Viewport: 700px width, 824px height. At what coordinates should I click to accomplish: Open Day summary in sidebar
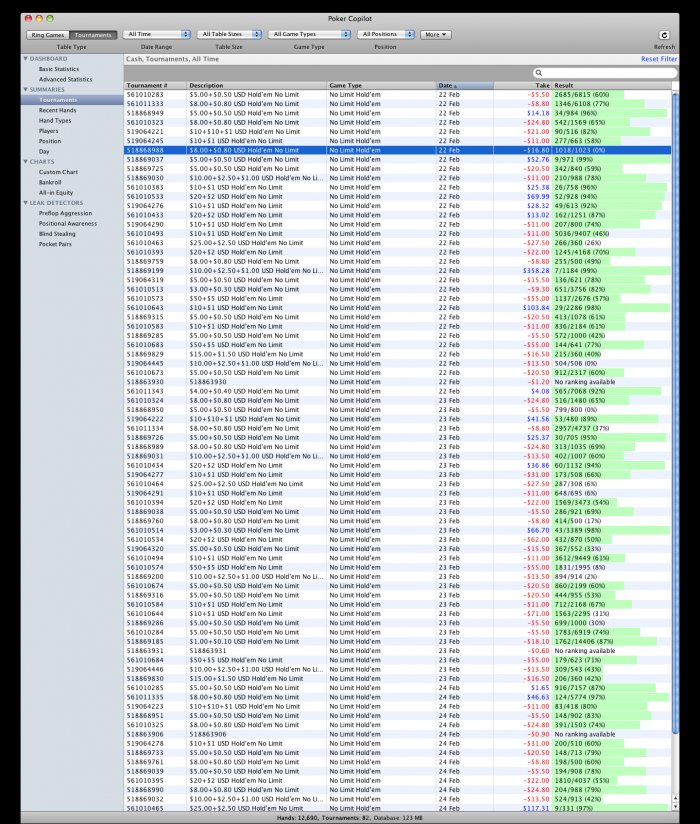click(x=44, y=151)
